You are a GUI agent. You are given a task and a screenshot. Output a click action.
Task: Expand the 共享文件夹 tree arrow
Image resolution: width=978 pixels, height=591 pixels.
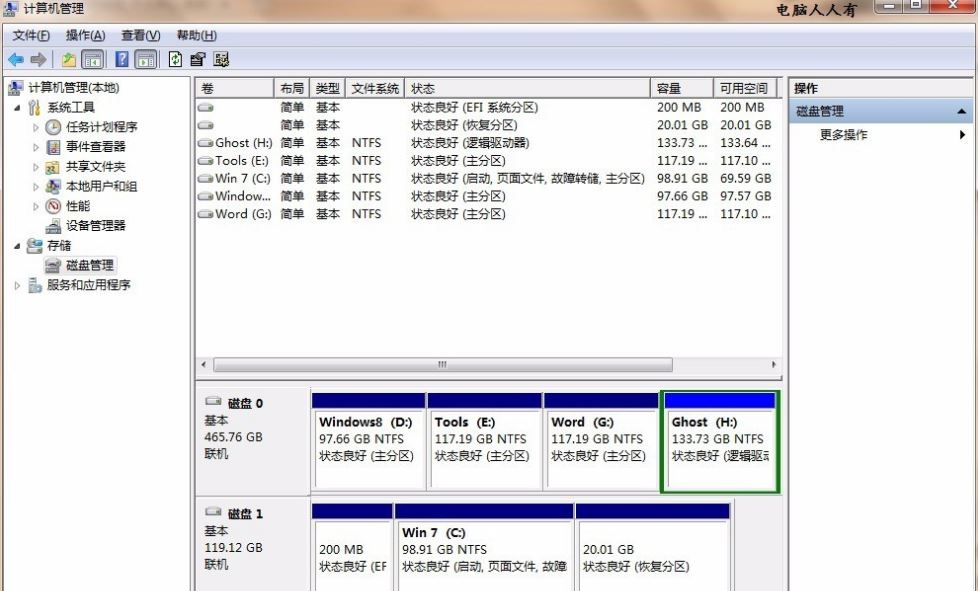pyautogui.click(x=36, y=167)
